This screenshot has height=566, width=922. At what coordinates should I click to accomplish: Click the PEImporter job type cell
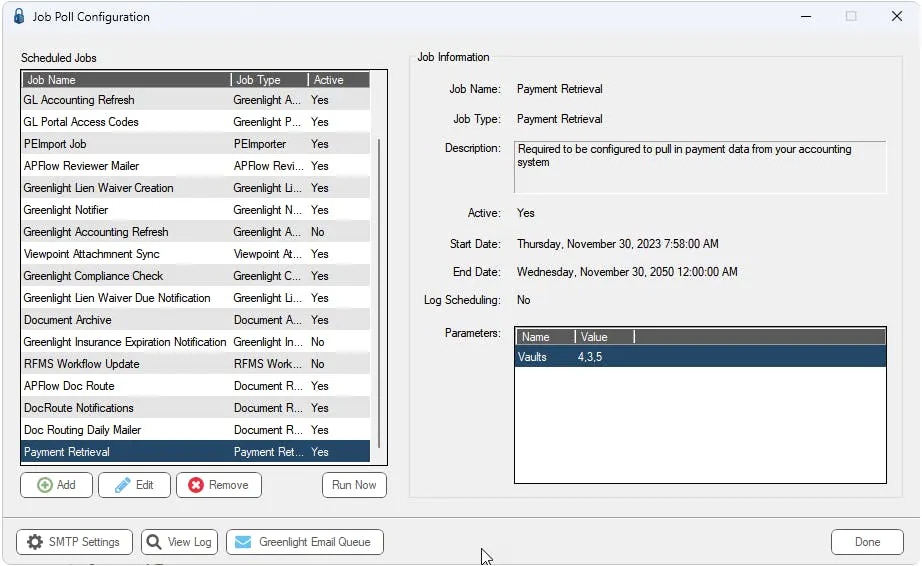[x=260, y=144]
